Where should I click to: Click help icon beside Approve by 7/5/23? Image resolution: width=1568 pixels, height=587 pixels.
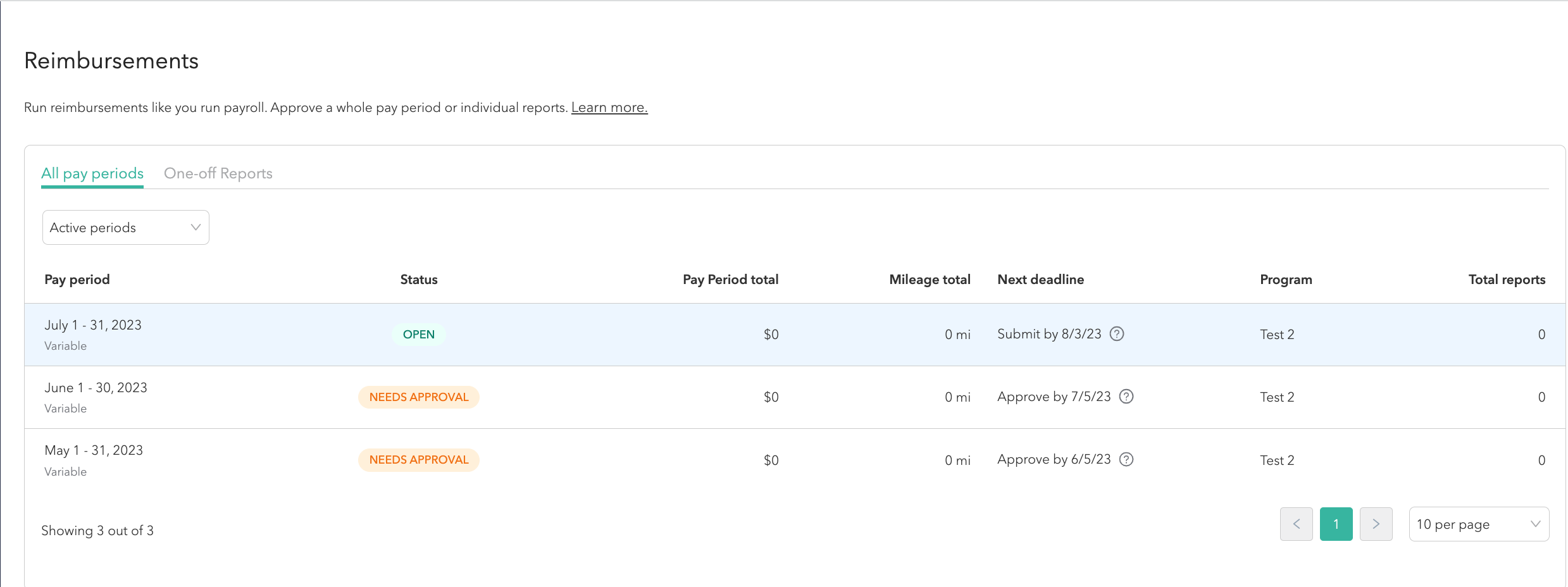point(1126,397)
